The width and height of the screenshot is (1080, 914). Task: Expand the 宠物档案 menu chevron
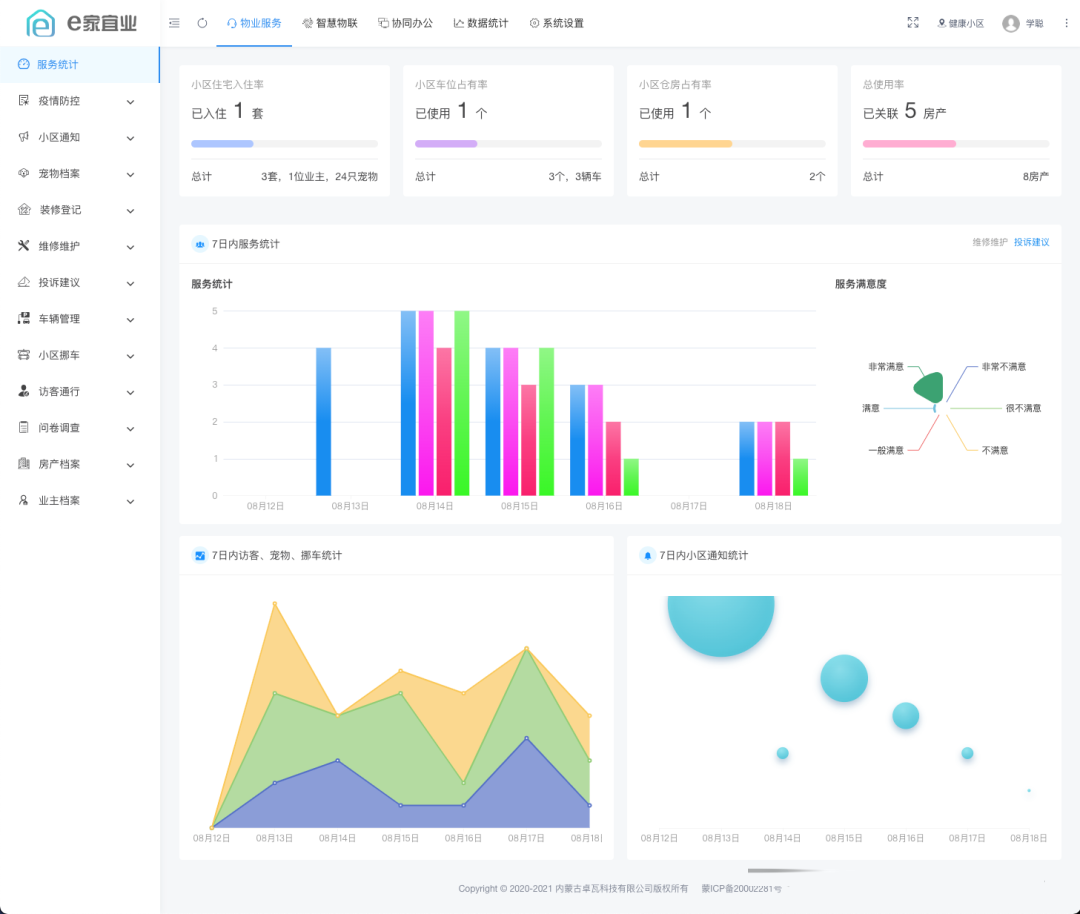pyautogui.click(x=130, y=174)
